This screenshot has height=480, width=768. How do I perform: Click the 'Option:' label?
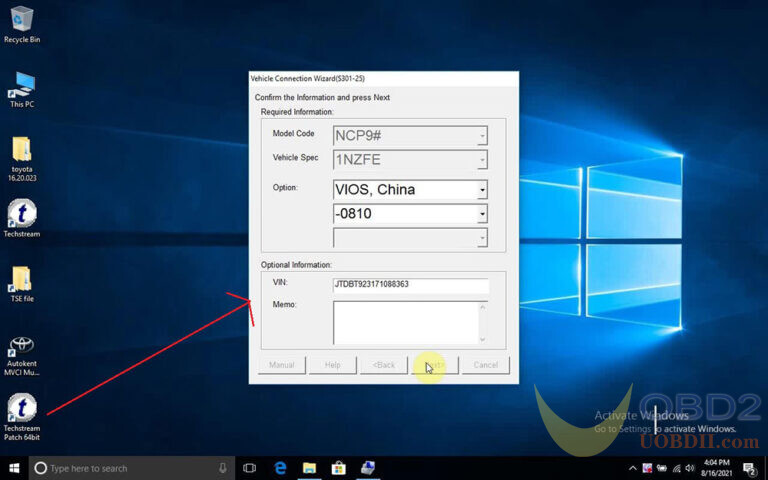click(x=285, y=187)
